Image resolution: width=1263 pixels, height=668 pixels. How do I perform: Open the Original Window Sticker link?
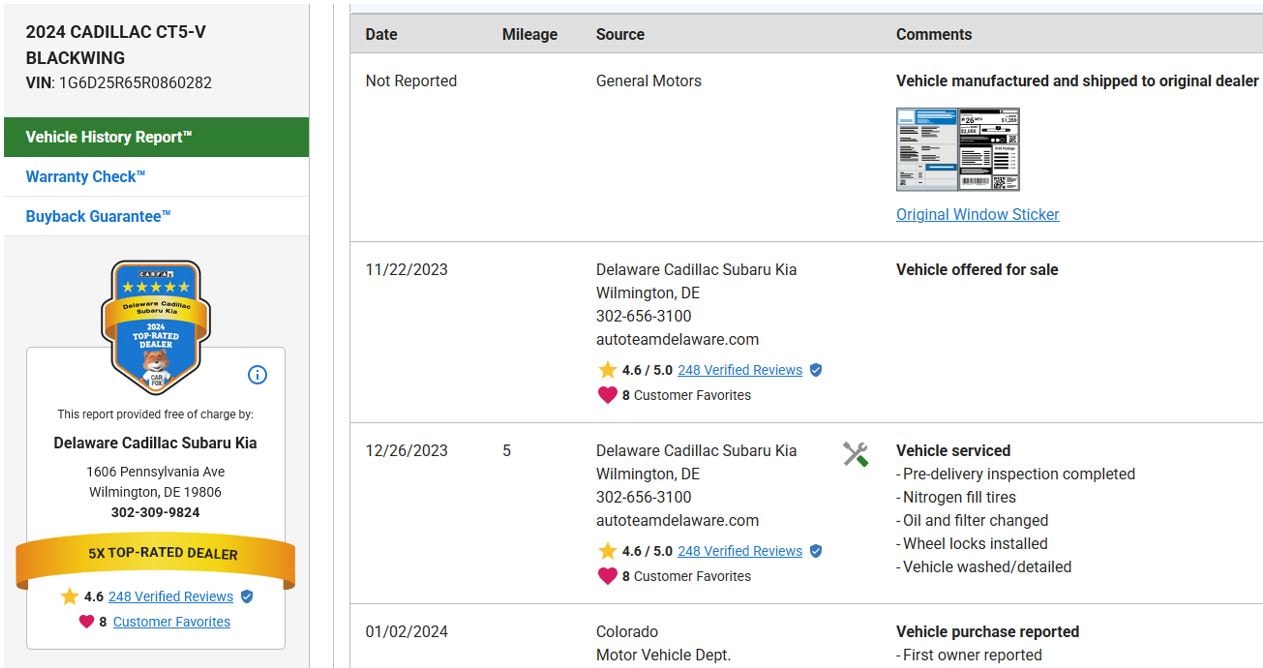coord(977,214)
